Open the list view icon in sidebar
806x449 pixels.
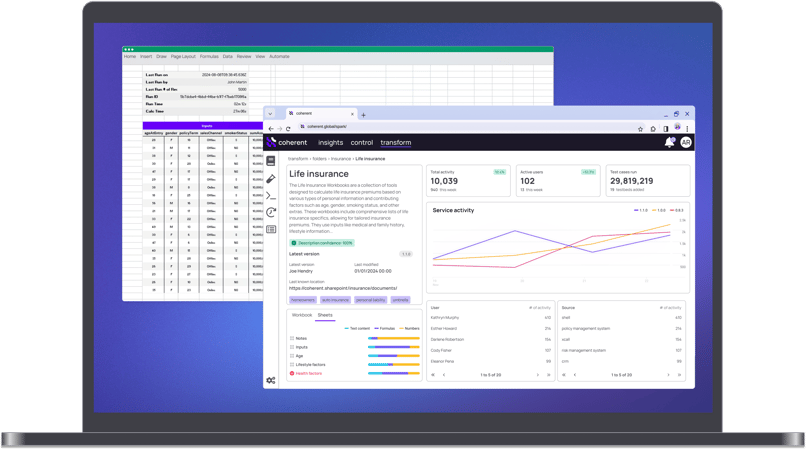point(271,229)
